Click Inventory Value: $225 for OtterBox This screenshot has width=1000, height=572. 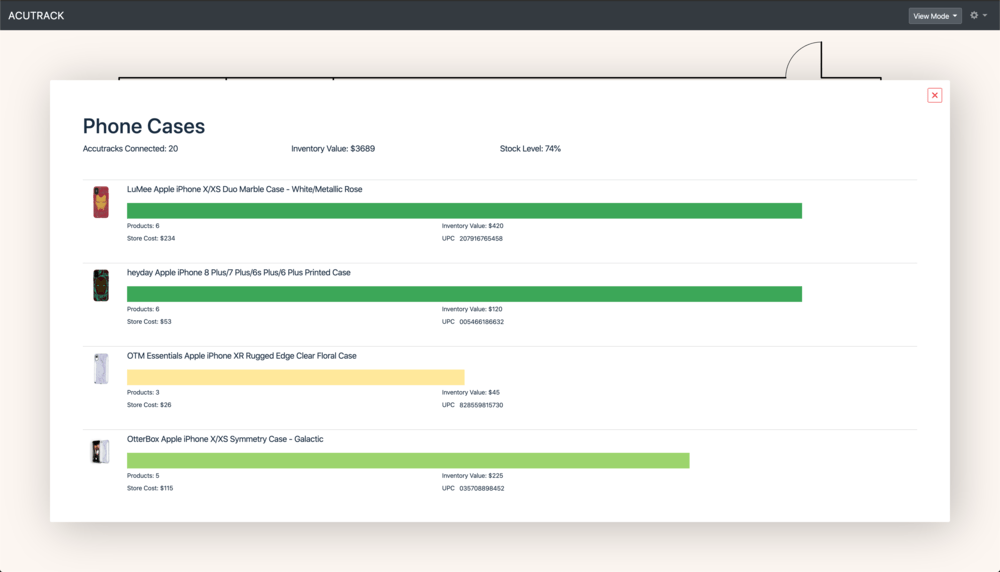pos(473,476)
